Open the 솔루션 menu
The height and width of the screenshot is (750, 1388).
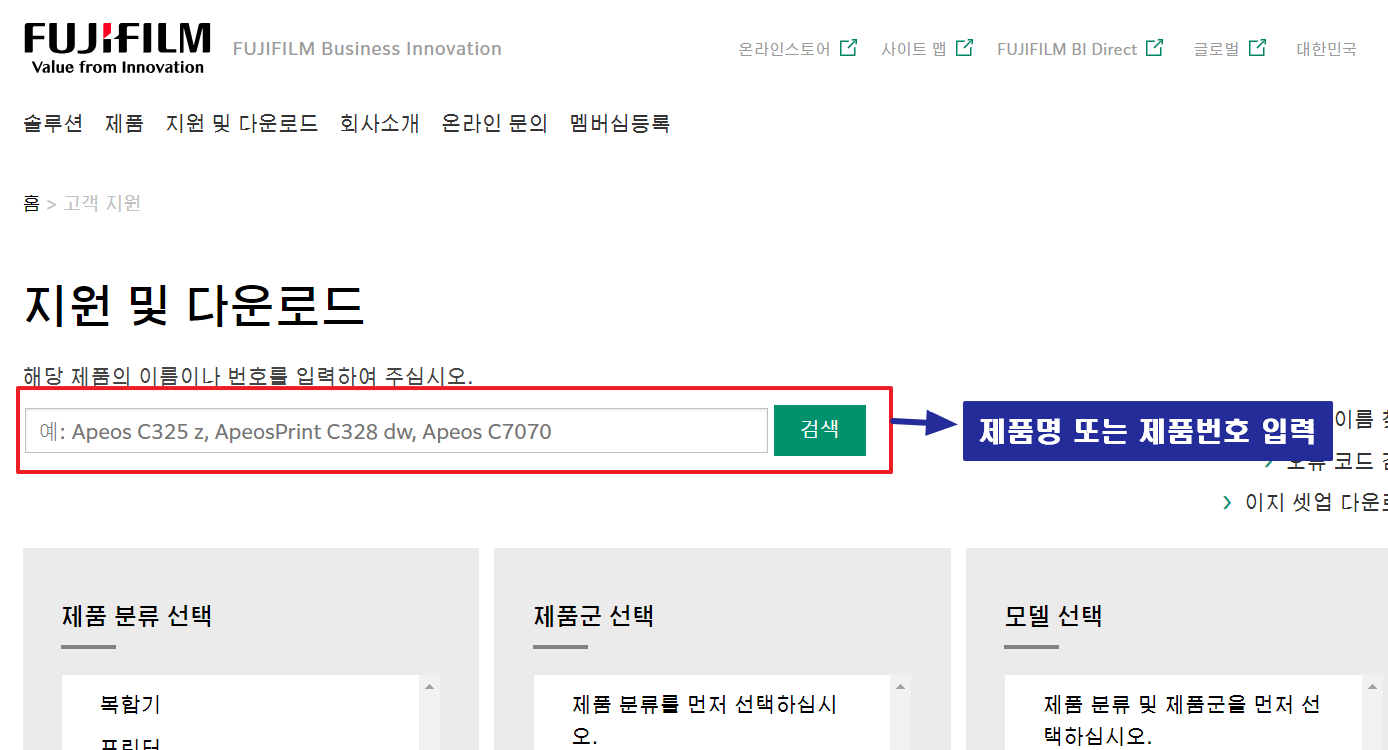click(52, 123)
